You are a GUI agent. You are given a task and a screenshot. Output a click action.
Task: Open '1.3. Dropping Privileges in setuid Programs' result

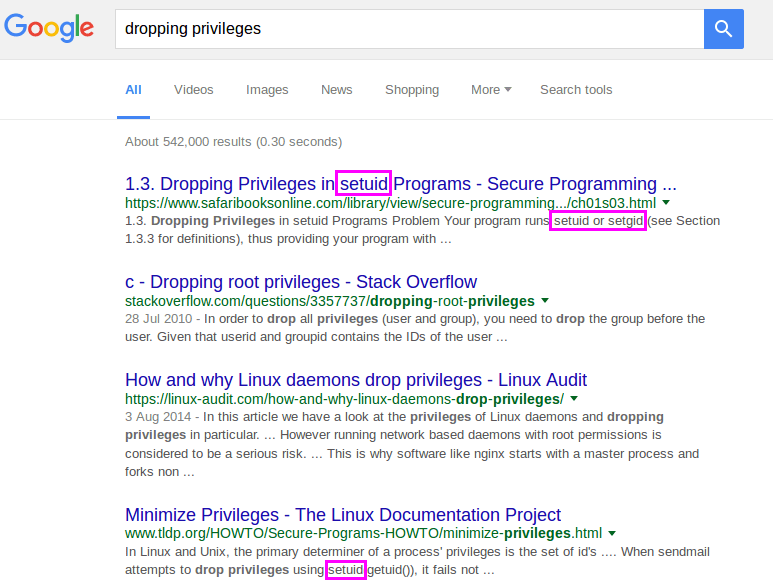point(400,184)
